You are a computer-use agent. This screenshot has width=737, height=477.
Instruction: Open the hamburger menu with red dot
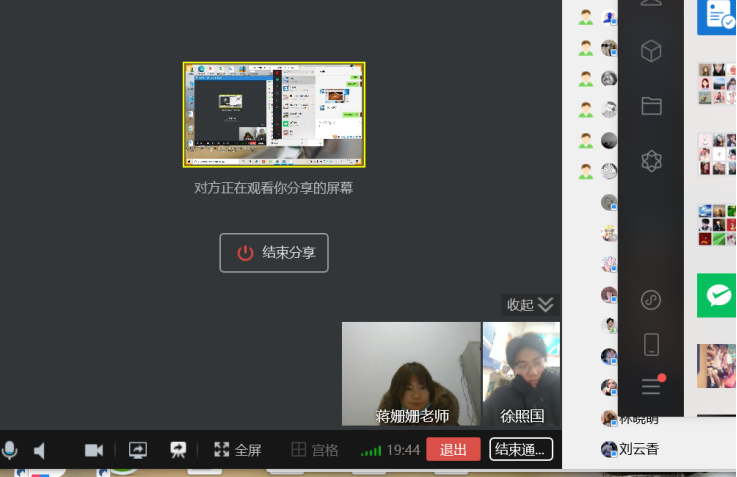point(651,386)
